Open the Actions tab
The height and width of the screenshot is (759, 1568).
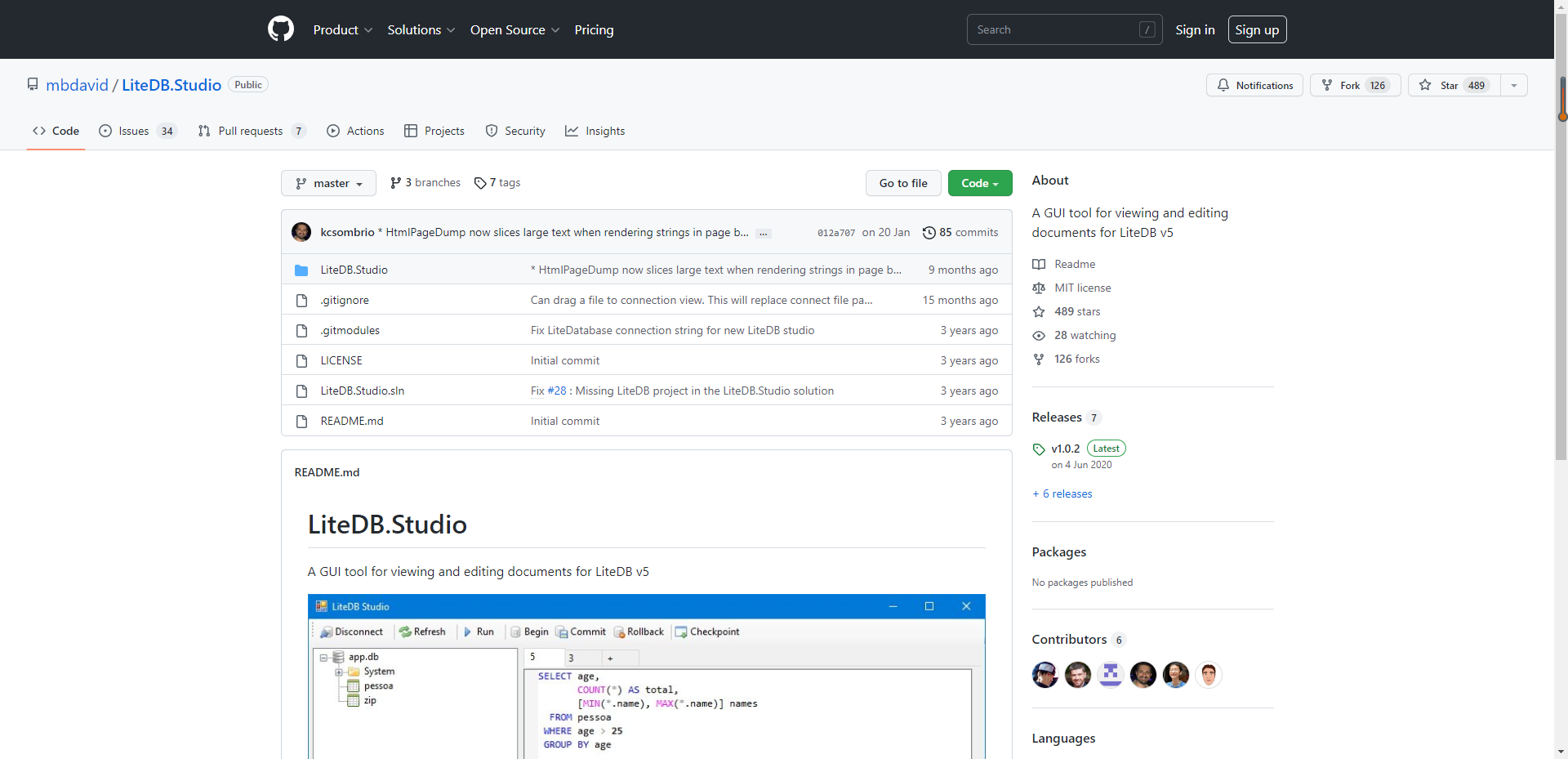coord(355,131)
